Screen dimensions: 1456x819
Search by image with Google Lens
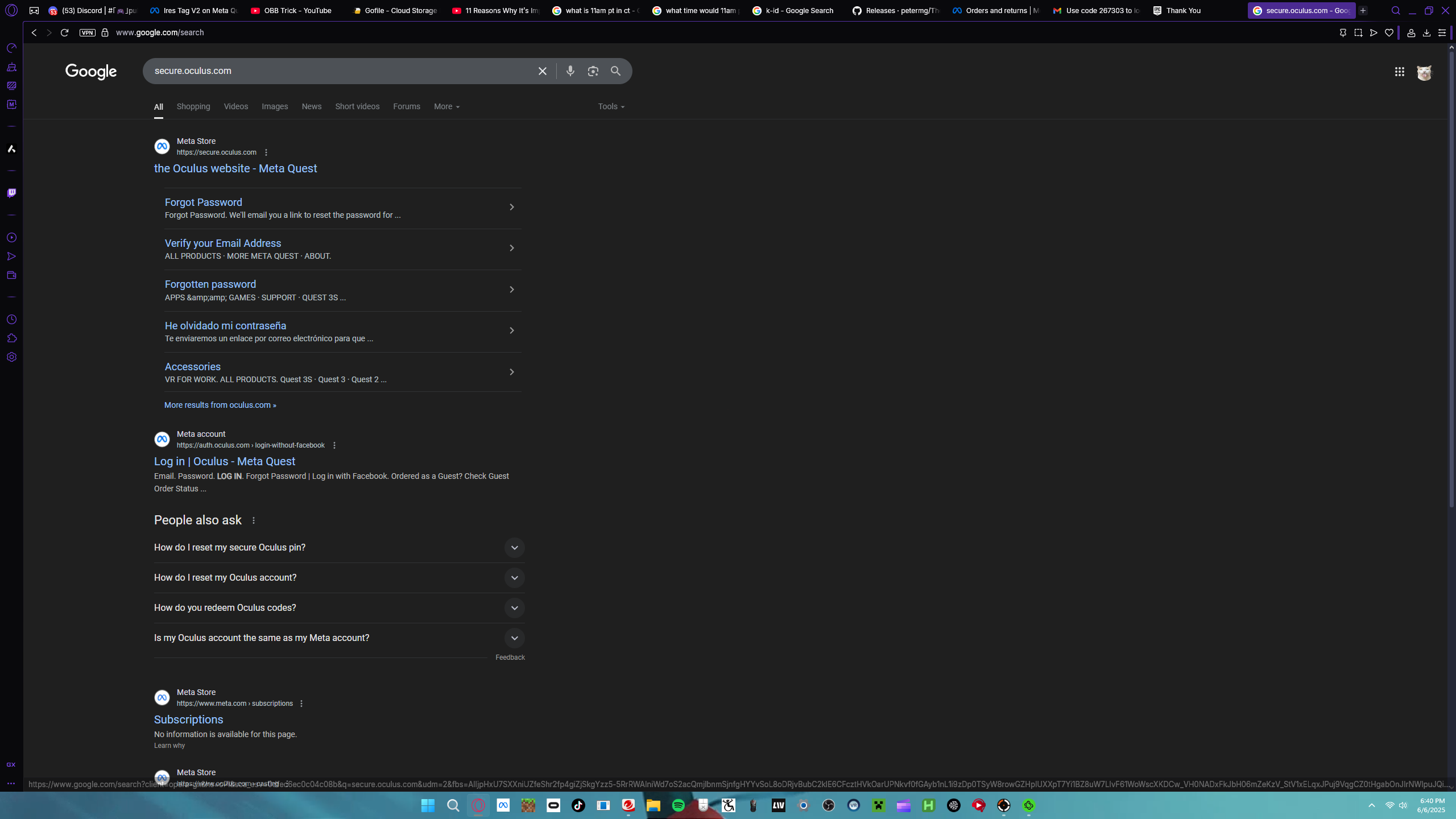tap(593, 71)
